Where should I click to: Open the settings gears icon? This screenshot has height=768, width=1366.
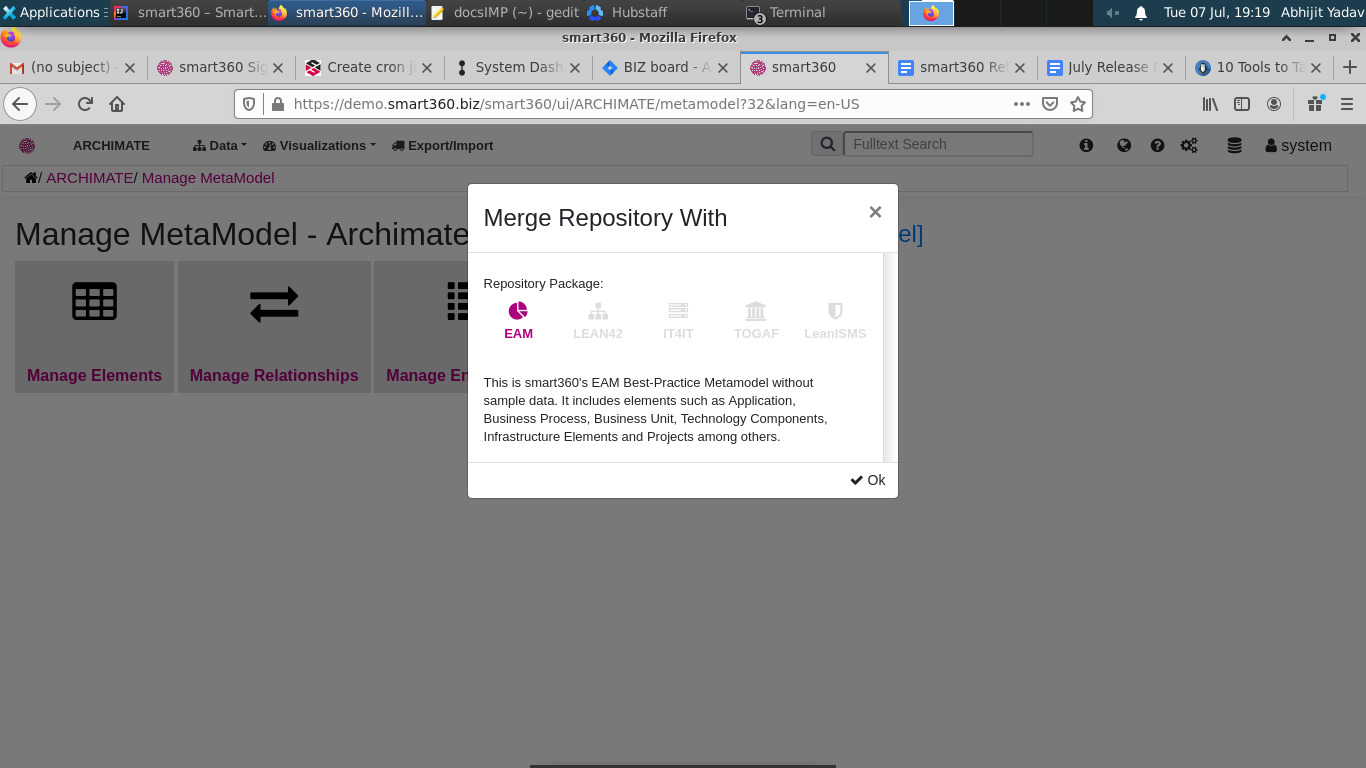(1189, 146)
